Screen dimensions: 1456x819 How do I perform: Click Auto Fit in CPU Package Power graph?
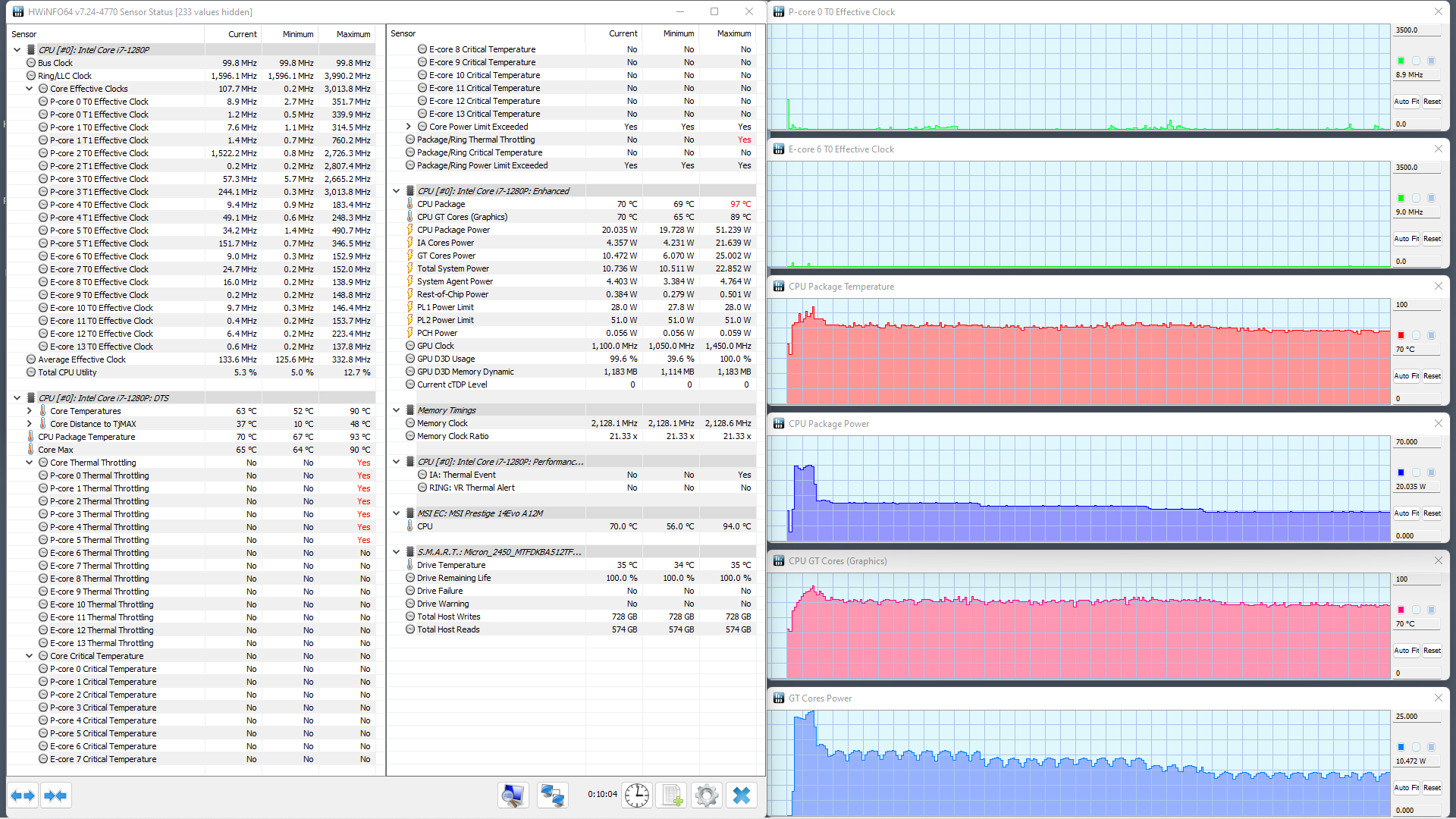[x=1407, y=513]
